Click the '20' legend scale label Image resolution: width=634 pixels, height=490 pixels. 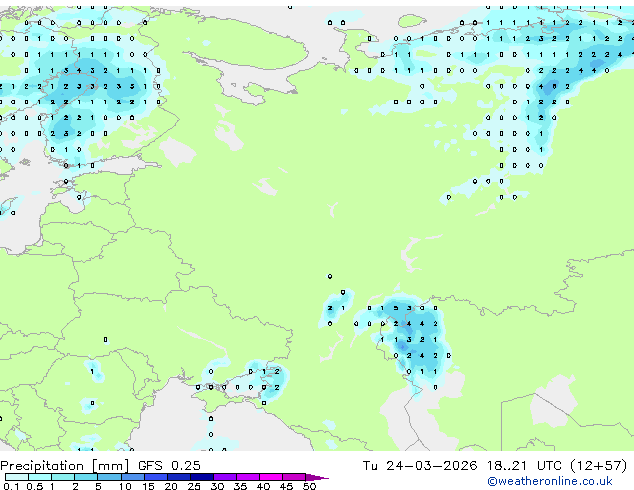pos(171,486)
